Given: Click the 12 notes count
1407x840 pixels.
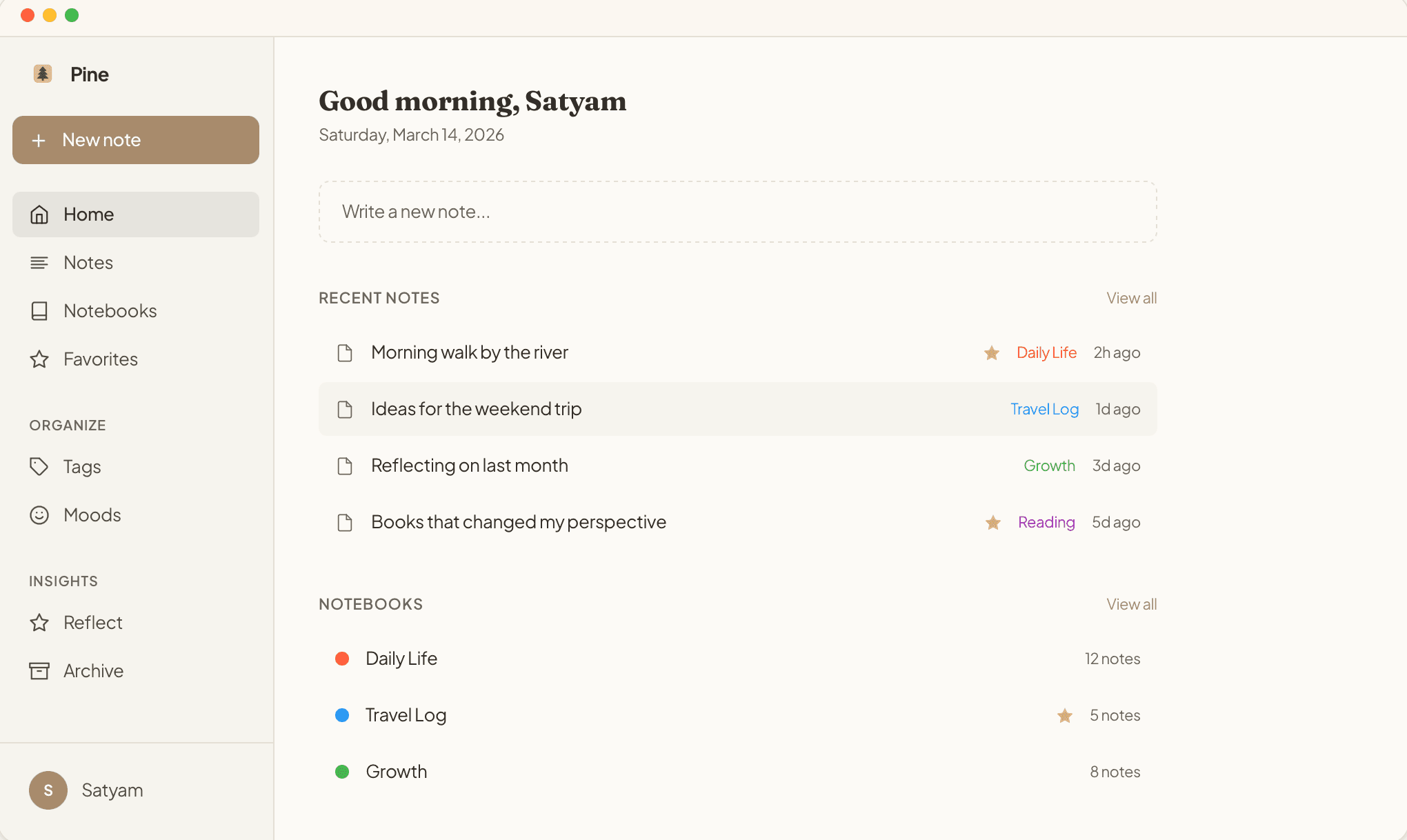Looking at the screenshot, I should tap(1112, 659).
